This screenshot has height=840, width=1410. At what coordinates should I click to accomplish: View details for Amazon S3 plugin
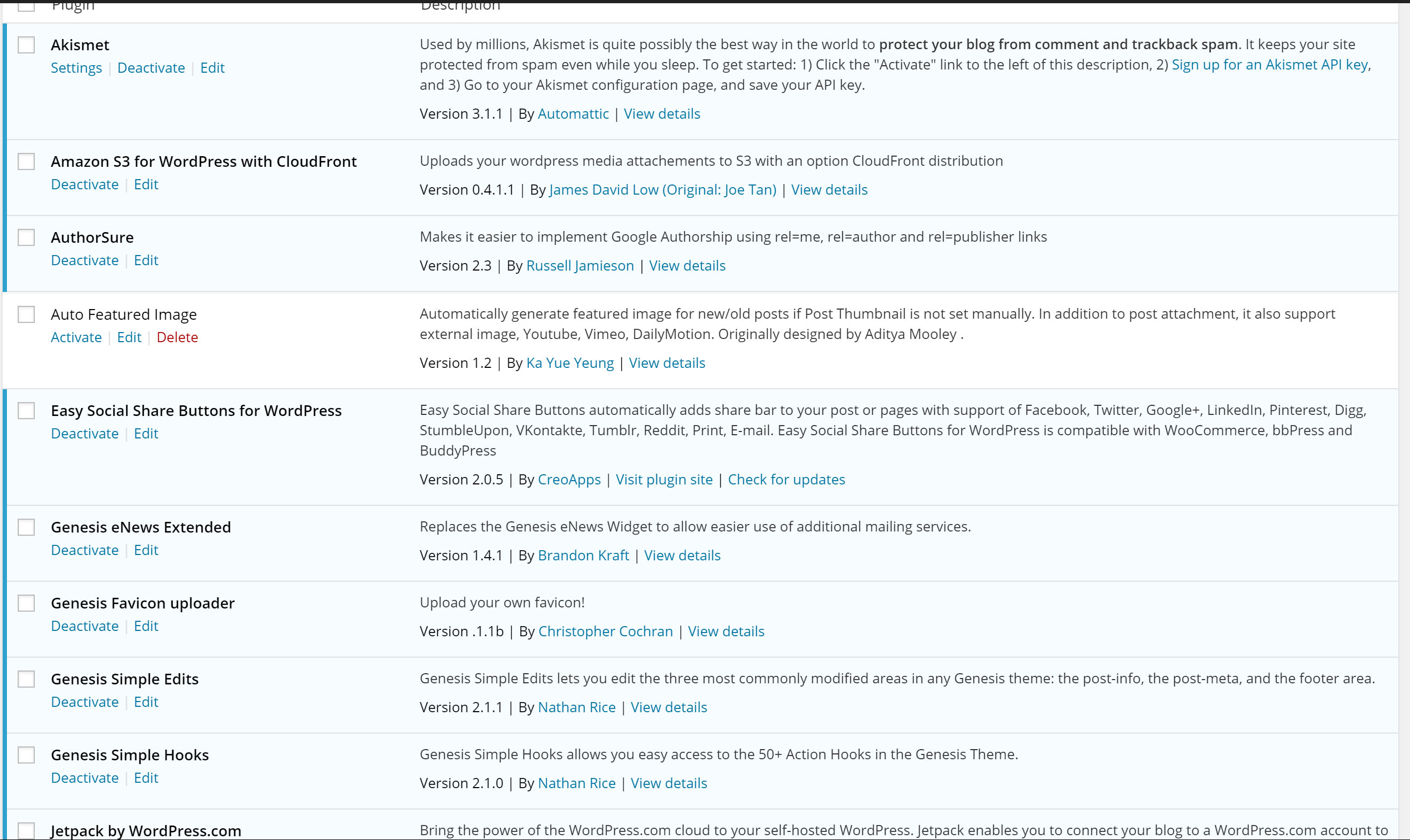829,190
